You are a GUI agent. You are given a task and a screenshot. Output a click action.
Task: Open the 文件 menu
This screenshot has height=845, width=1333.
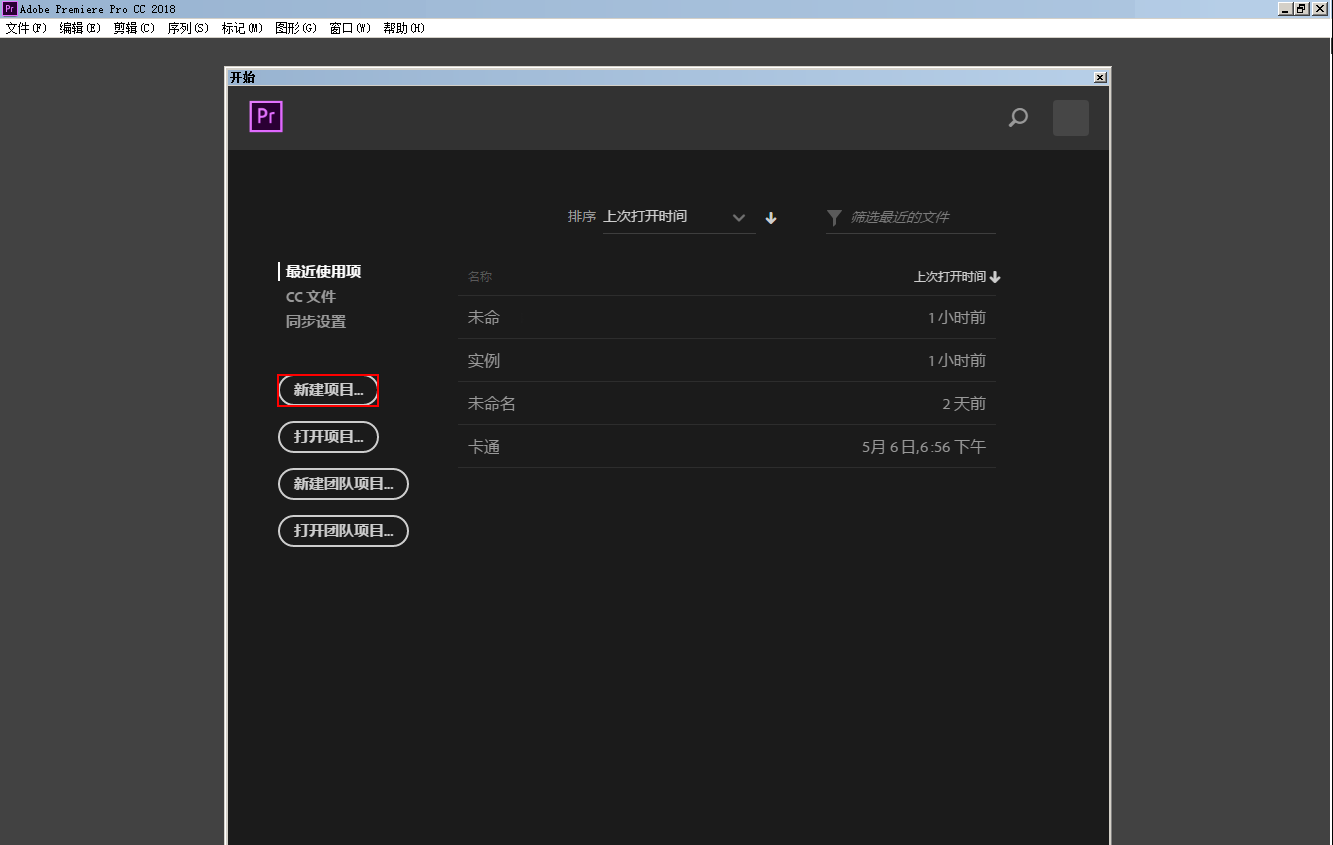click(26, 28)
